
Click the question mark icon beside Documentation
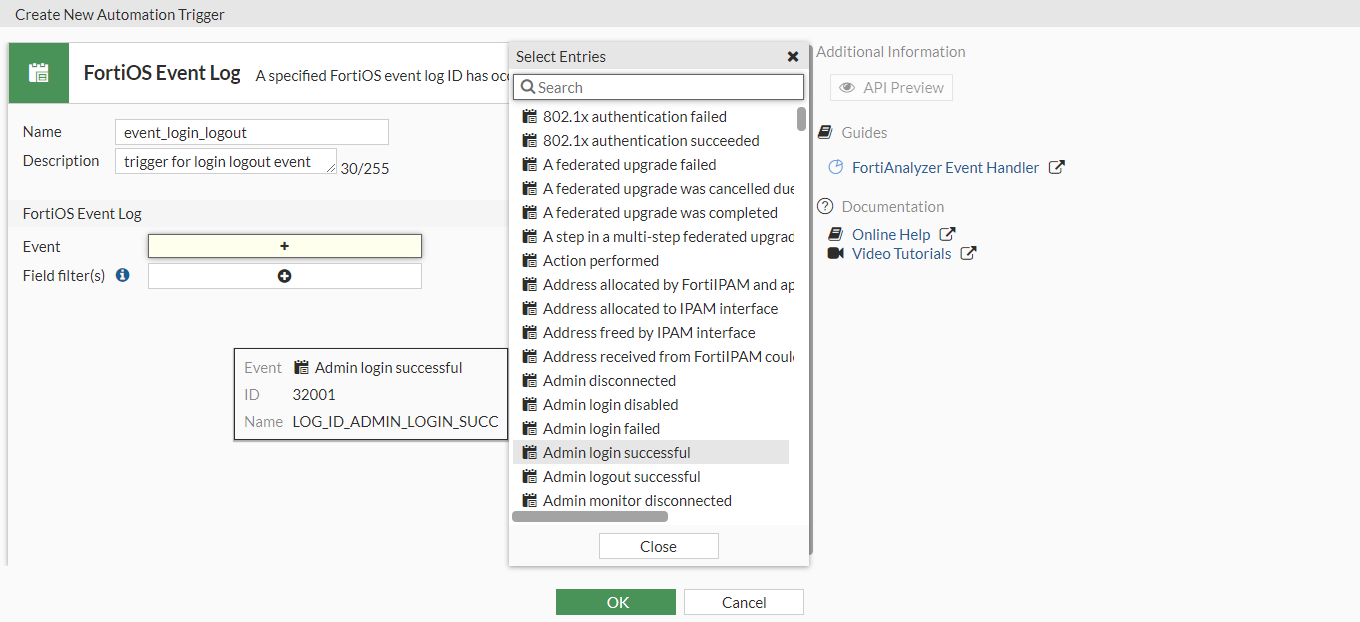tap(823, 206)
